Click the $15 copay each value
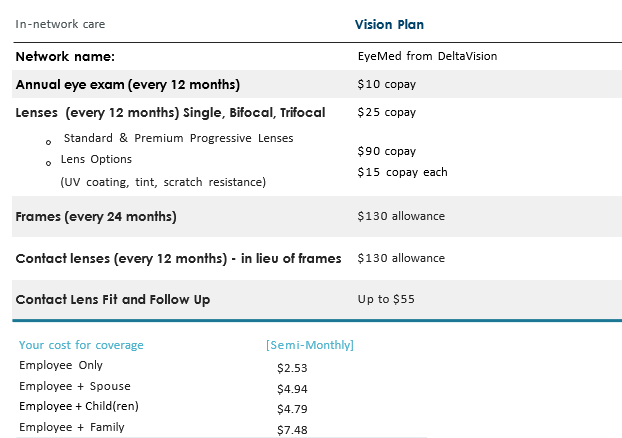This screenshot has width=622, height=438. click(x=402, y=172)
